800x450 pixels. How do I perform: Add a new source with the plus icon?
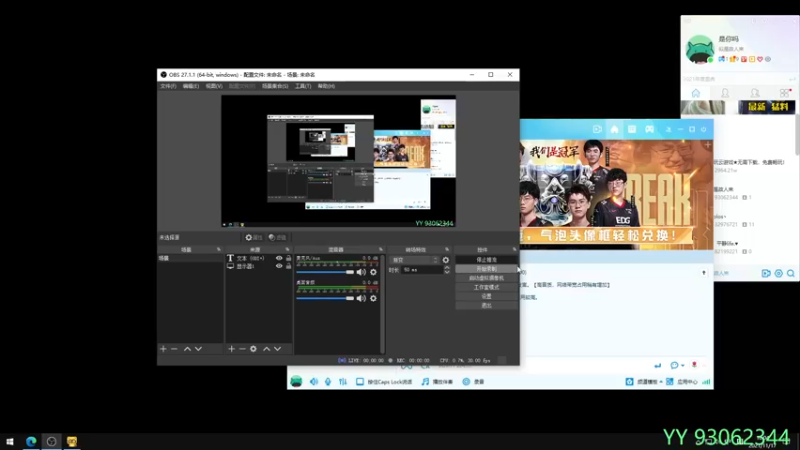pyautogui.click(x=232, y=349)
